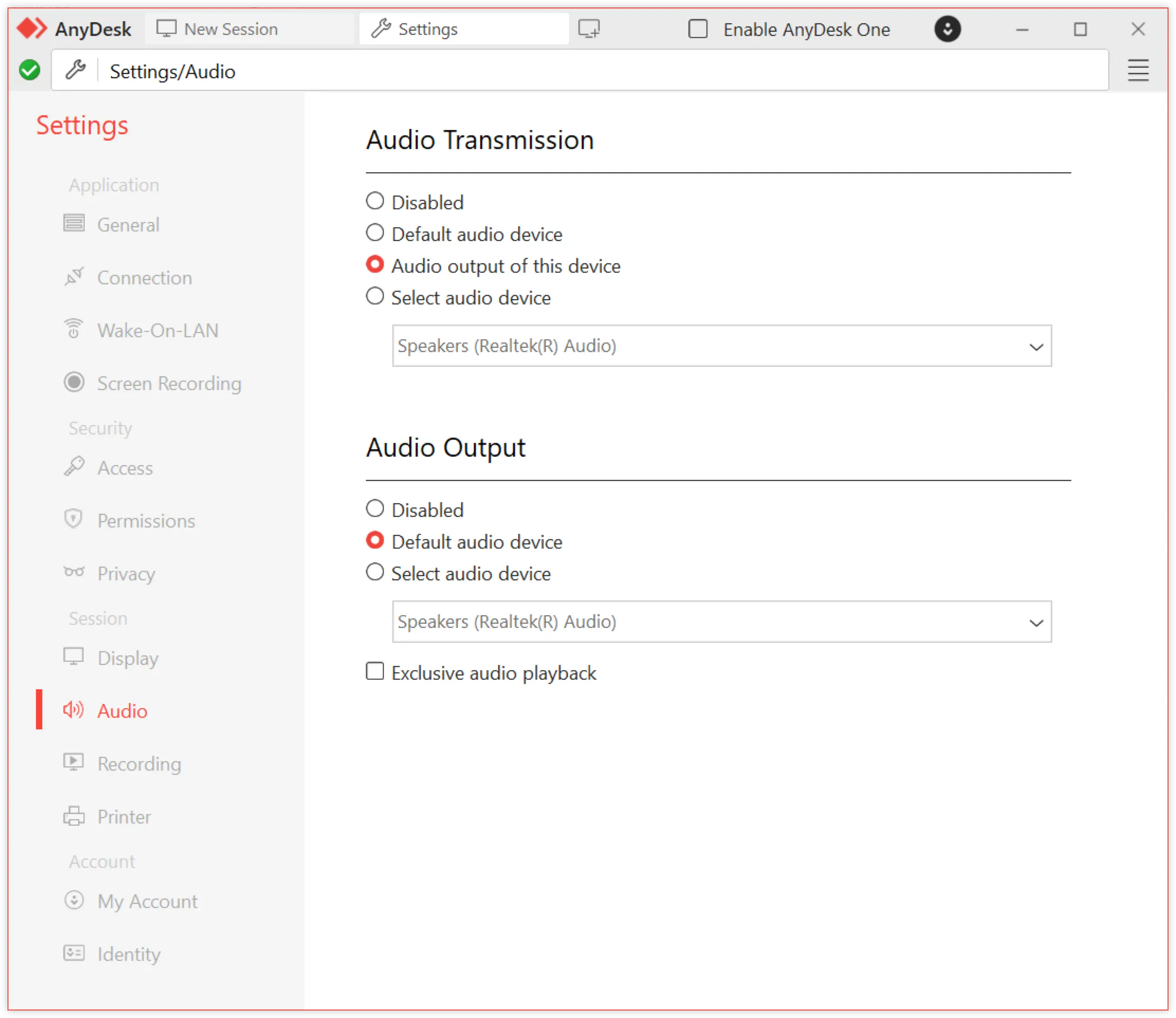
Task: Open the My Account section
Action: point(146,901)
